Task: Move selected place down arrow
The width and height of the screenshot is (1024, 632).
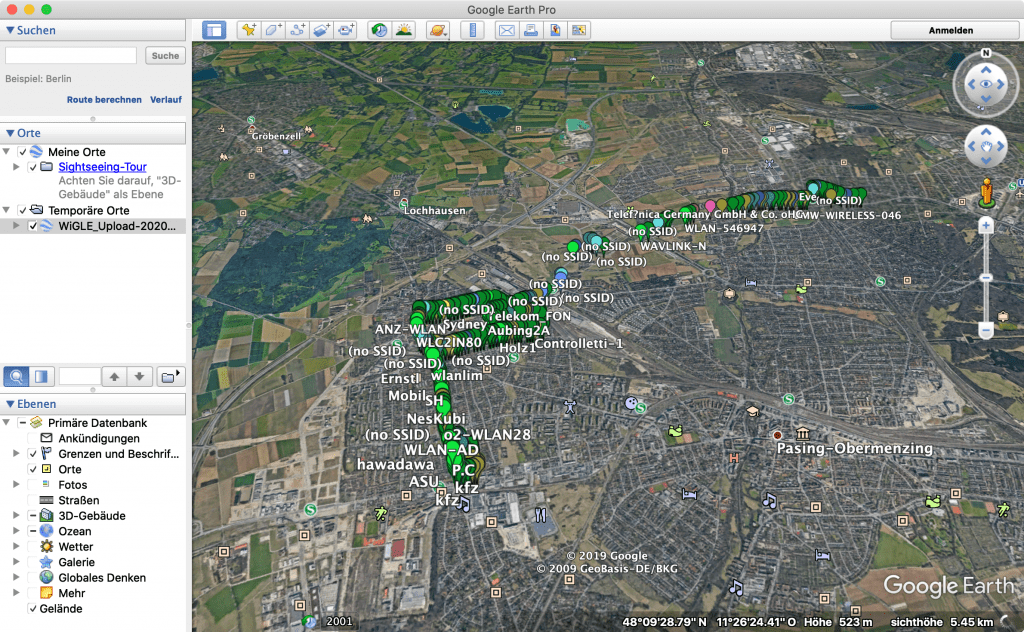Action: [139, 376]
